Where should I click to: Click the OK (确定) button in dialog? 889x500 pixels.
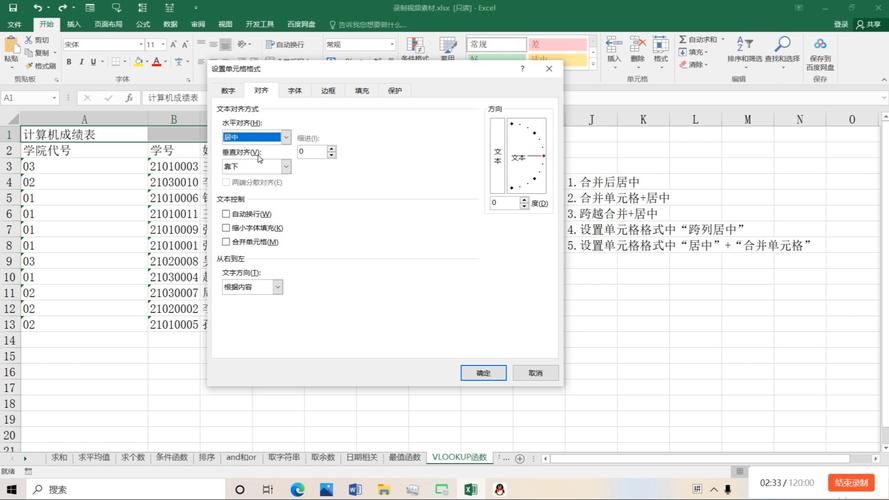(484, 373)
